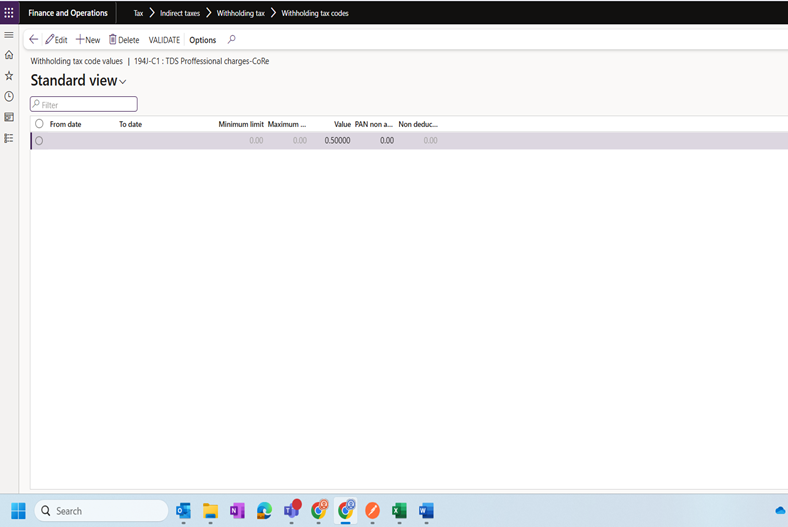This screenshot has height=527, width=788.
Task: Open the Indirect taxes breadcrumb
Action: tap(180, 13)
